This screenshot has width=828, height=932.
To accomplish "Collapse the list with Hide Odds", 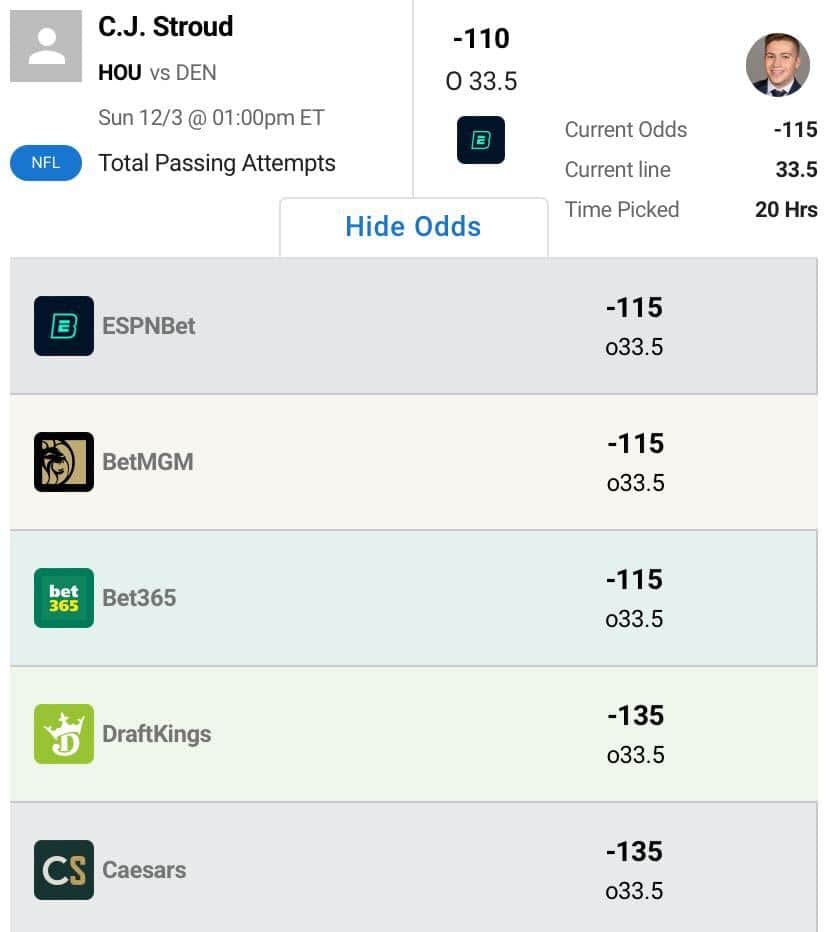I will coord(413,226).
